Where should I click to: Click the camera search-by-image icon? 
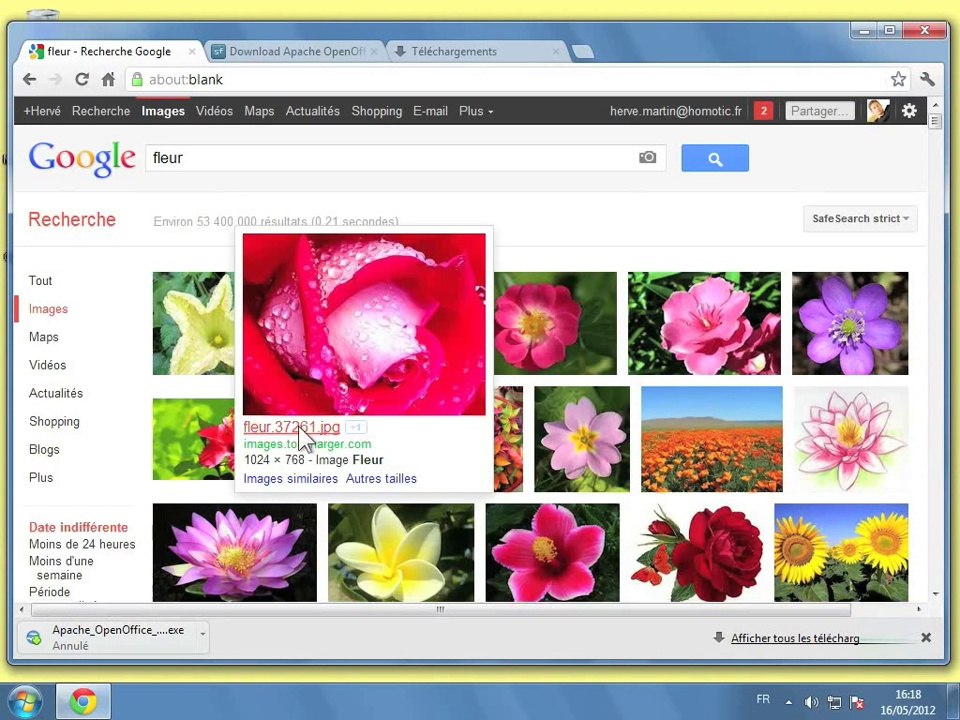pyautogui.click(x=647, y=157)
